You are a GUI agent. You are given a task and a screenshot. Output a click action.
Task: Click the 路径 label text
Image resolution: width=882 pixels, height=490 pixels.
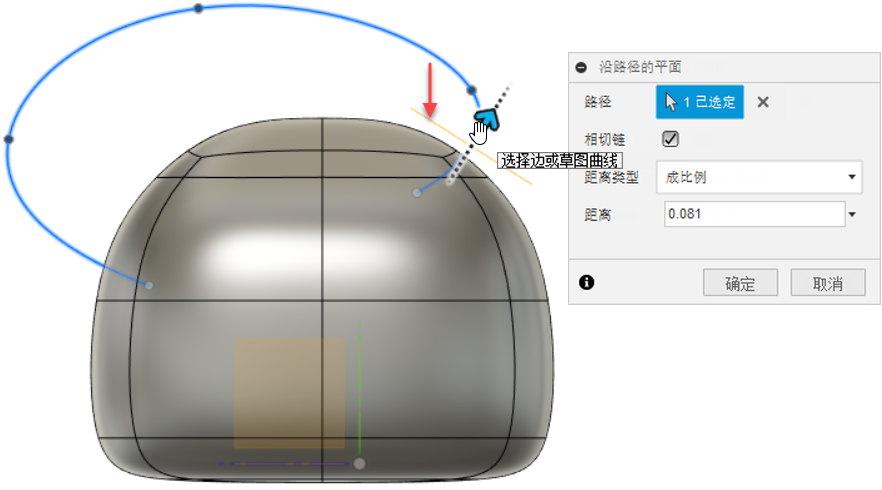click(x=597, y=102)
